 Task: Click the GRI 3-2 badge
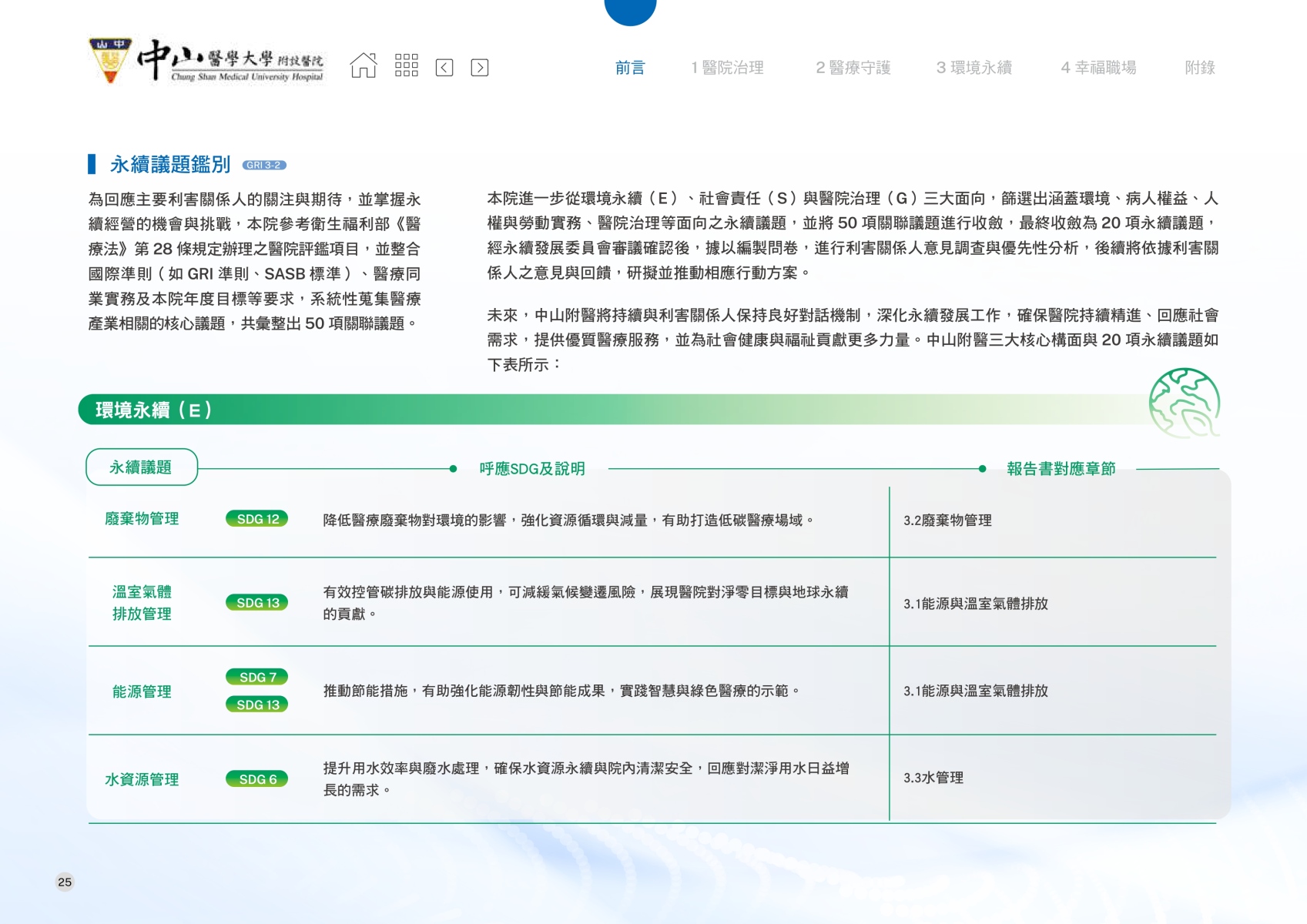coord(264,165)
